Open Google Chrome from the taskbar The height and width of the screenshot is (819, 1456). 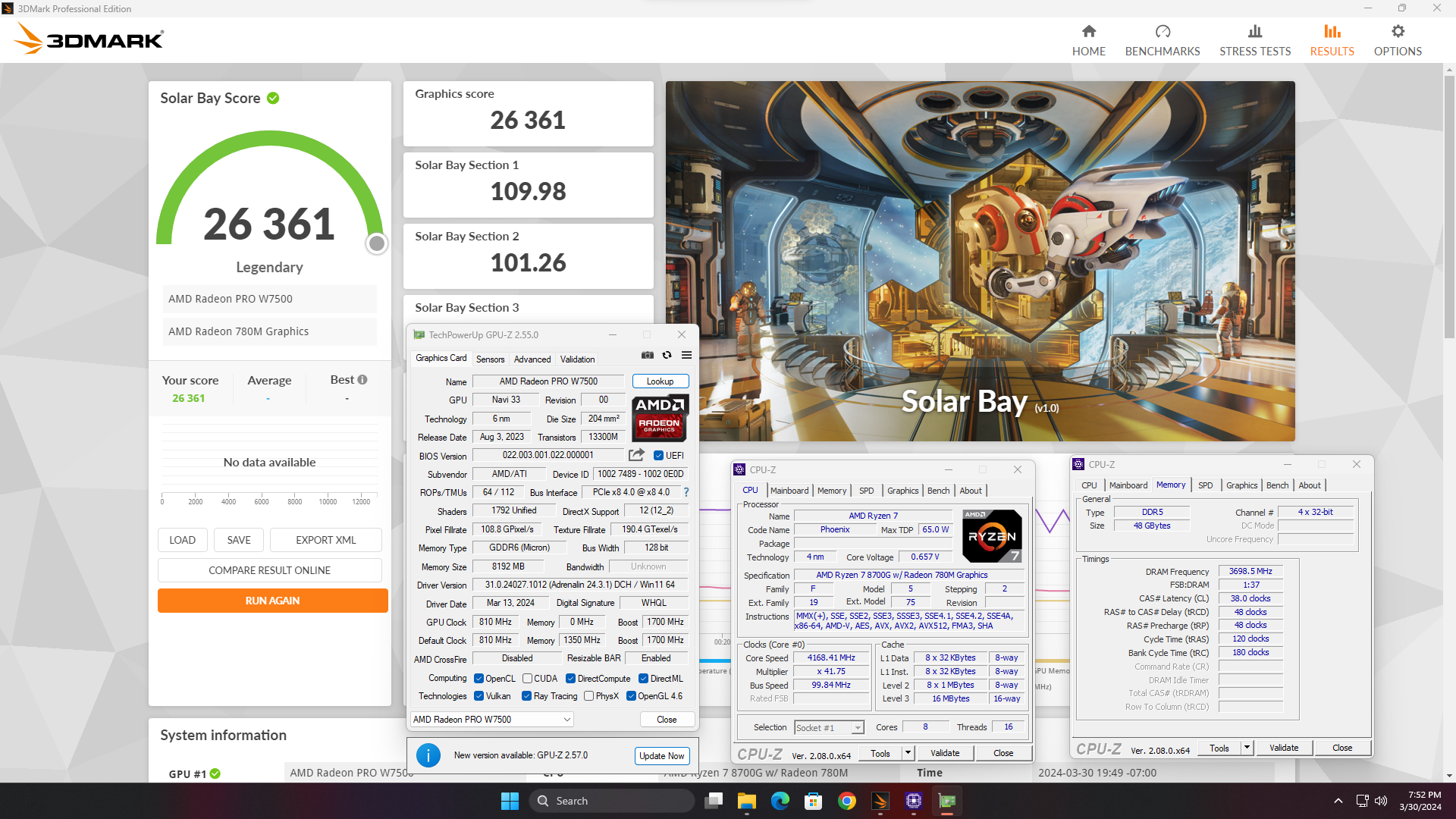pyautogui.click(x=847, y=801)
